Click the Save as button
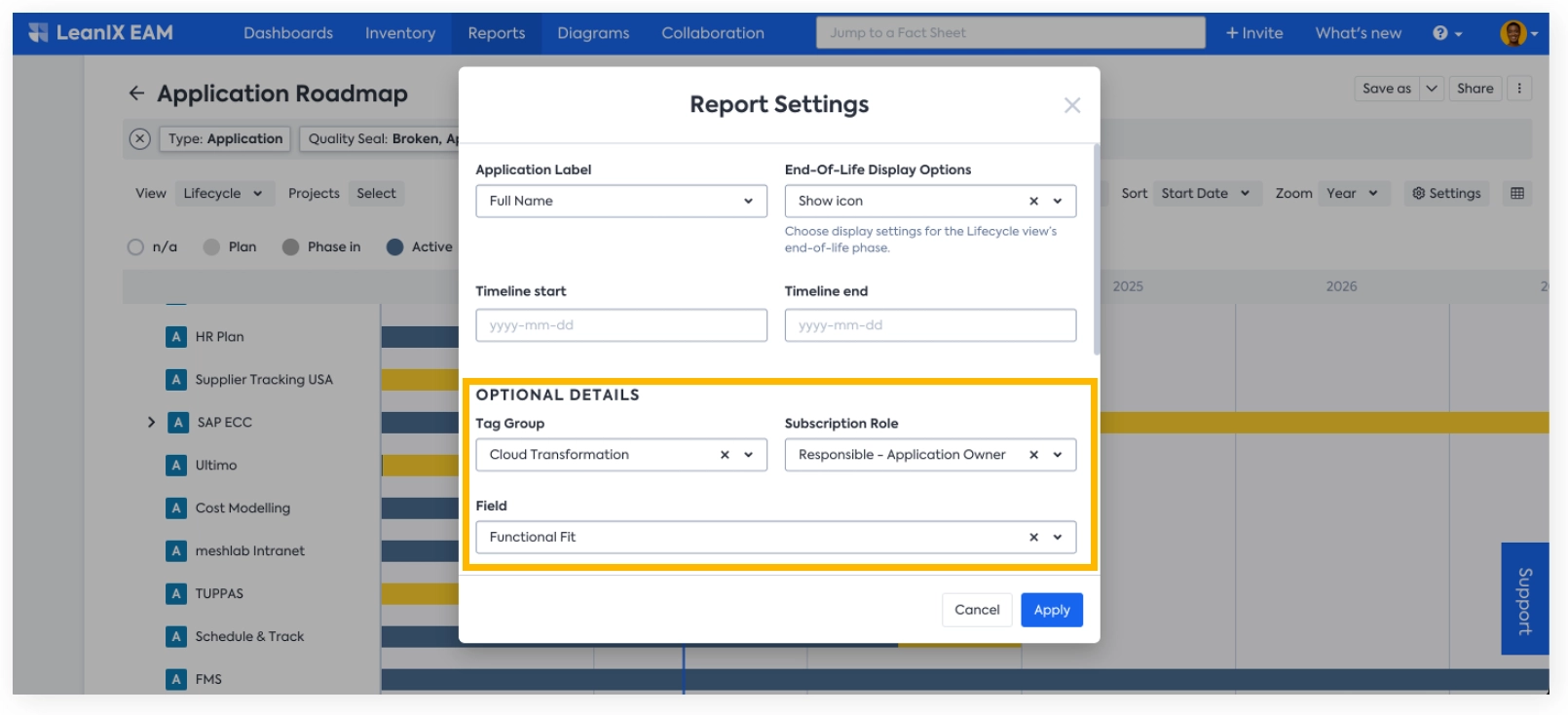The width and height of the screenshot is (1568, 715). pos(1387,89)
